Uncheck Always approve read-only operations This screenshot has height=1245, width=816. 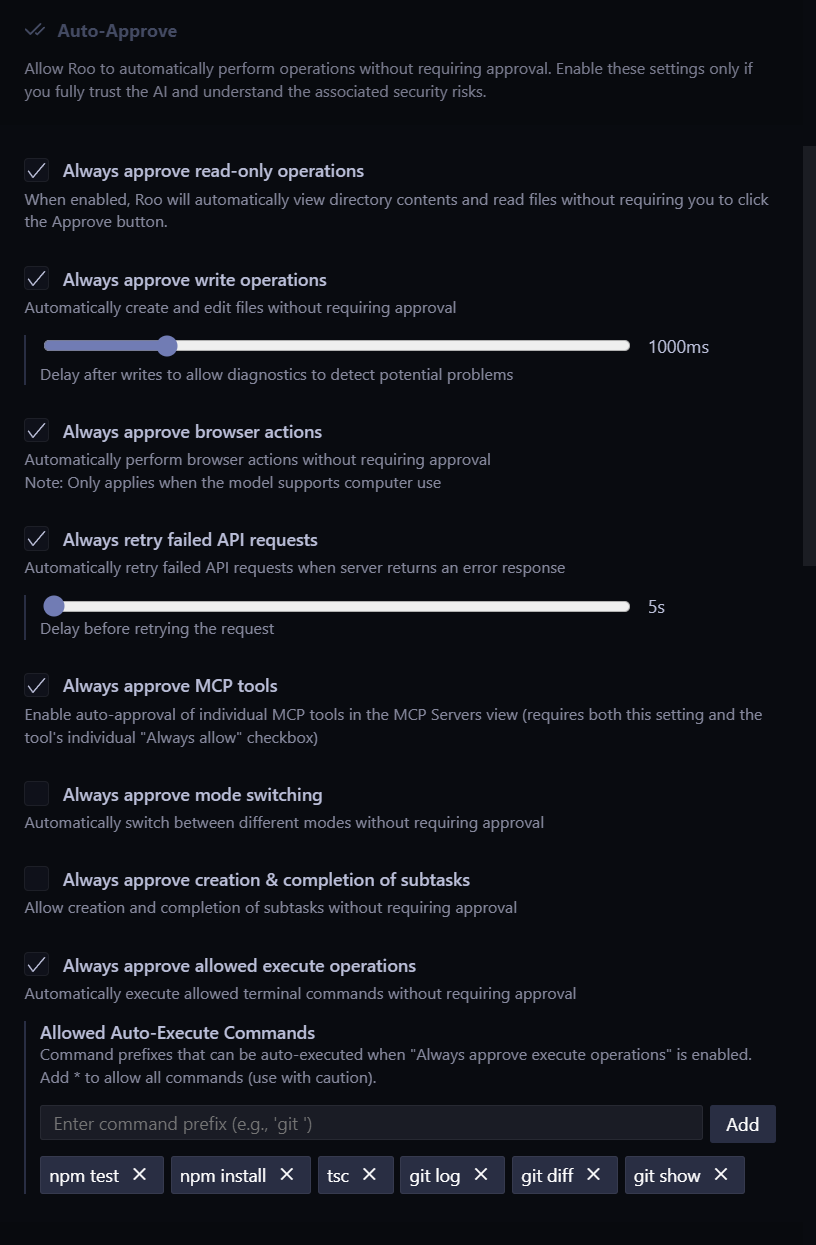pos(37,170)
